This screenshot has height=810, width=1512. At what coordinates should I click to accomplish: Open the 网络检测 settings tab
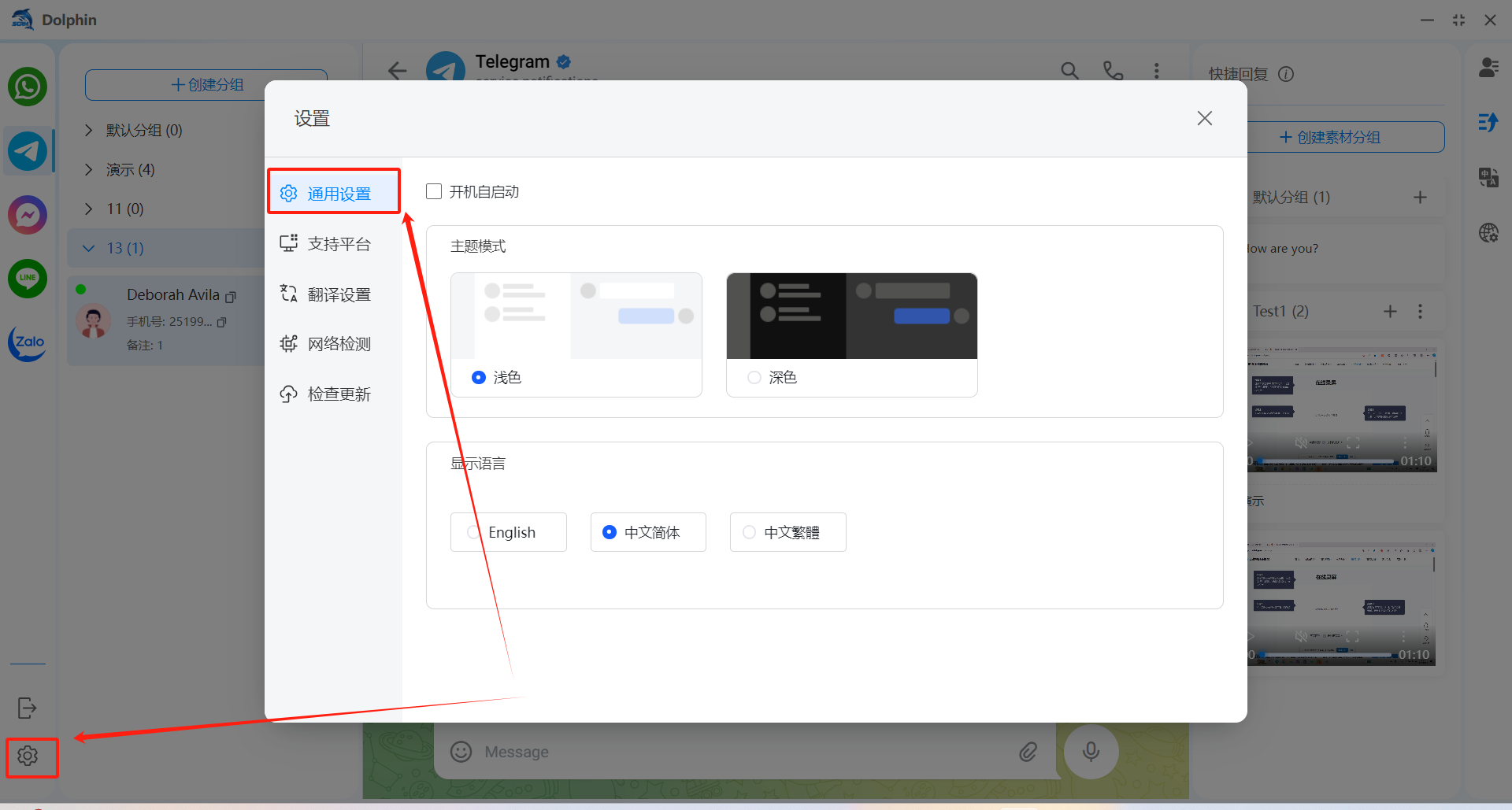click(338, 344)
